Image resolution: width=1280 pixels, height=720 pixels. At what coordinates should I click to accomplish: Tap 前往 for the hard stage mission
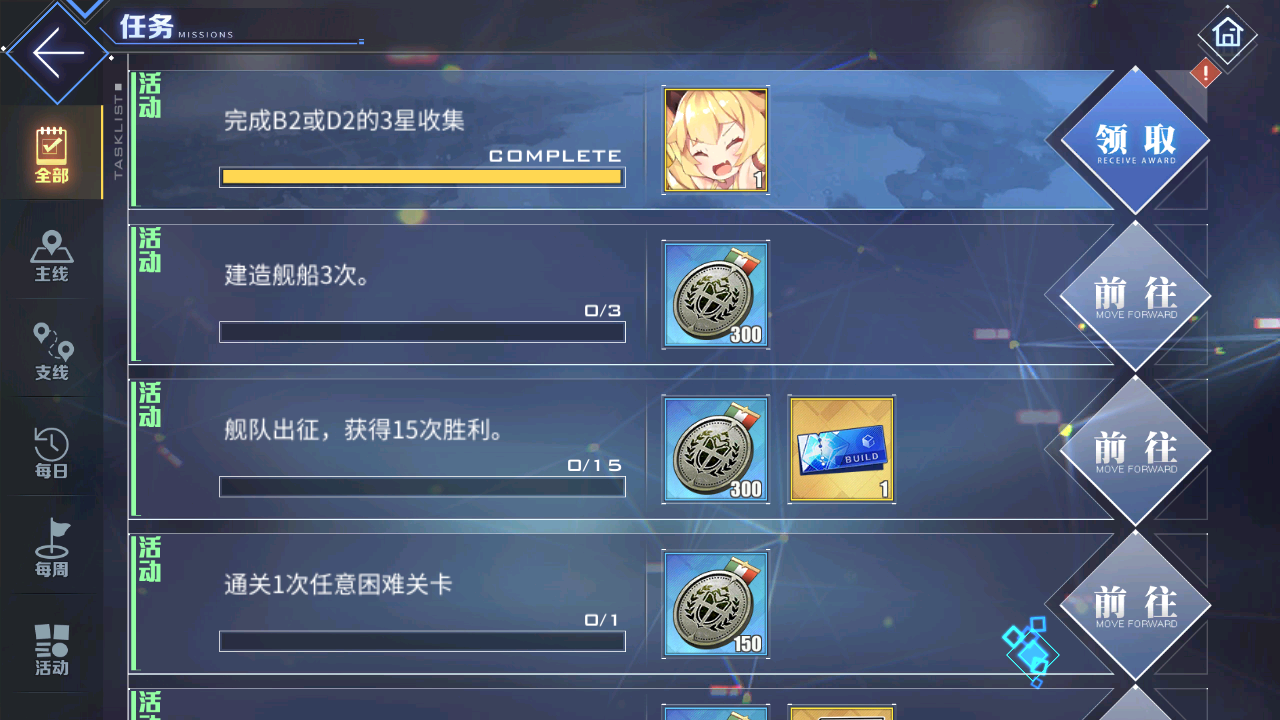coord(1135,605)
